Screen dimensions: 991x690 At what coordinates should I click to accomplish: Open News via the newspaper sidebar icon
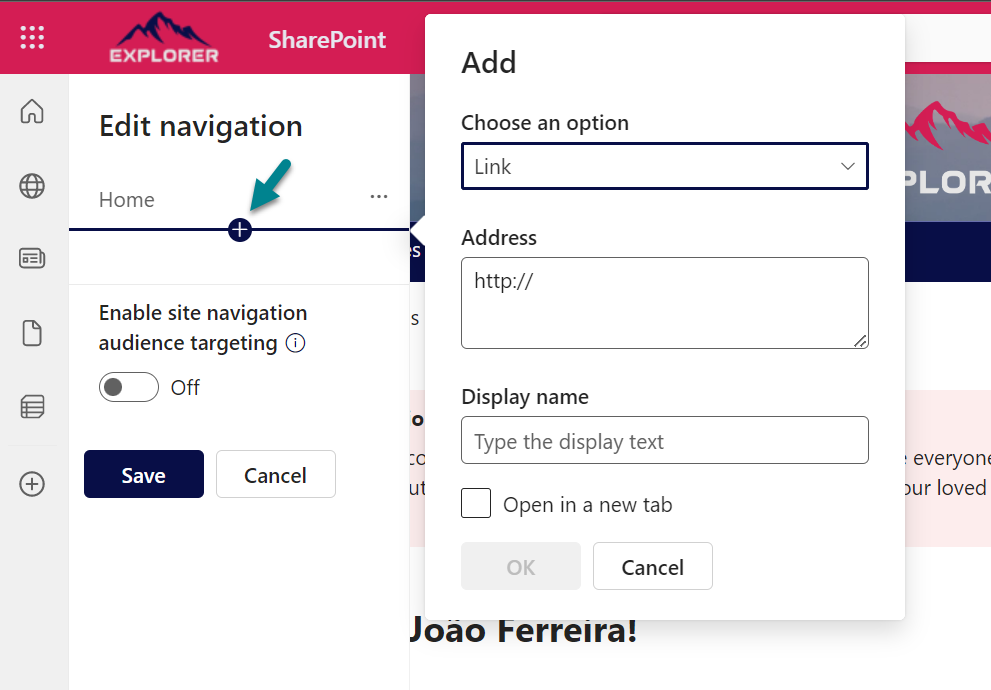click(32, 258)
